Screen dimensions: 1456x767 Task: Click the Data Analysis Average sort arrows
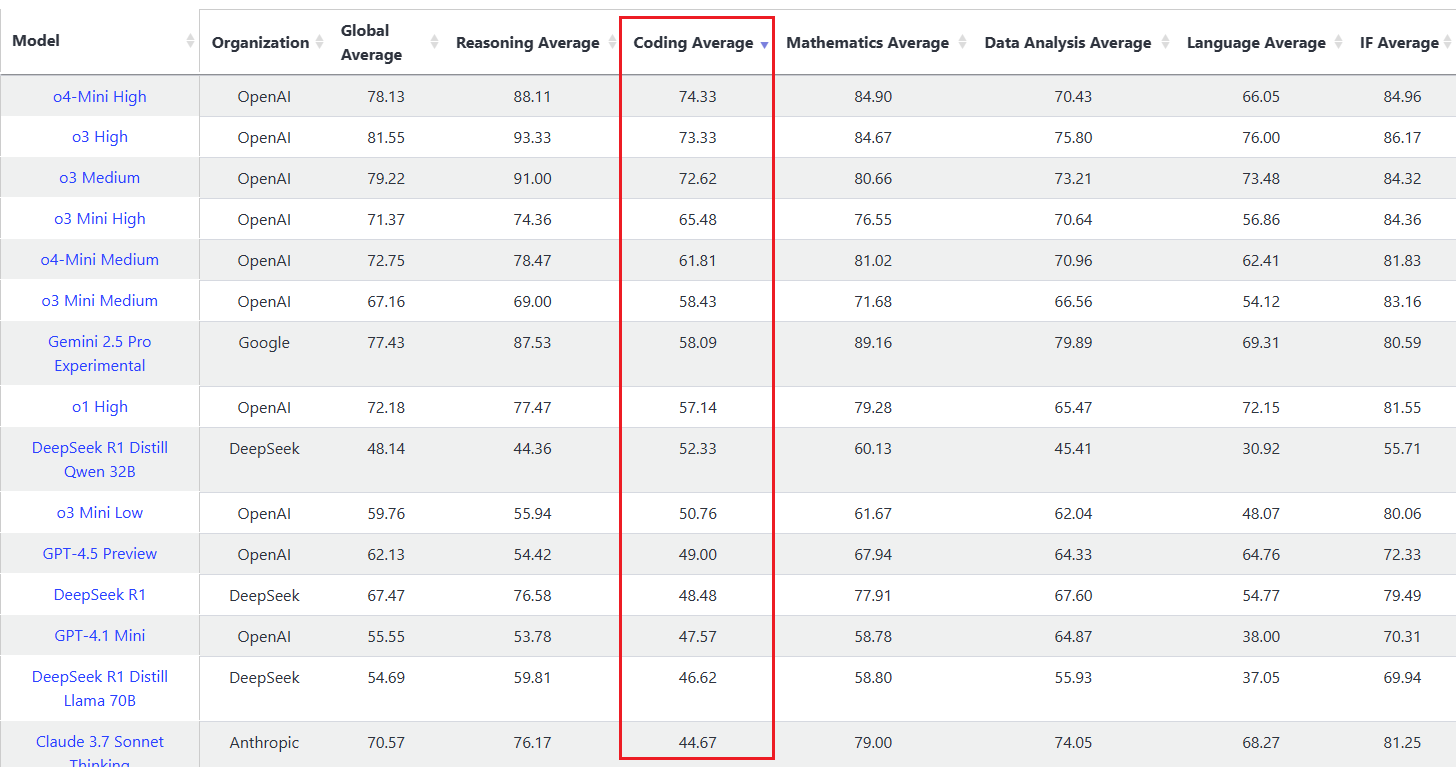point(1165,41)
